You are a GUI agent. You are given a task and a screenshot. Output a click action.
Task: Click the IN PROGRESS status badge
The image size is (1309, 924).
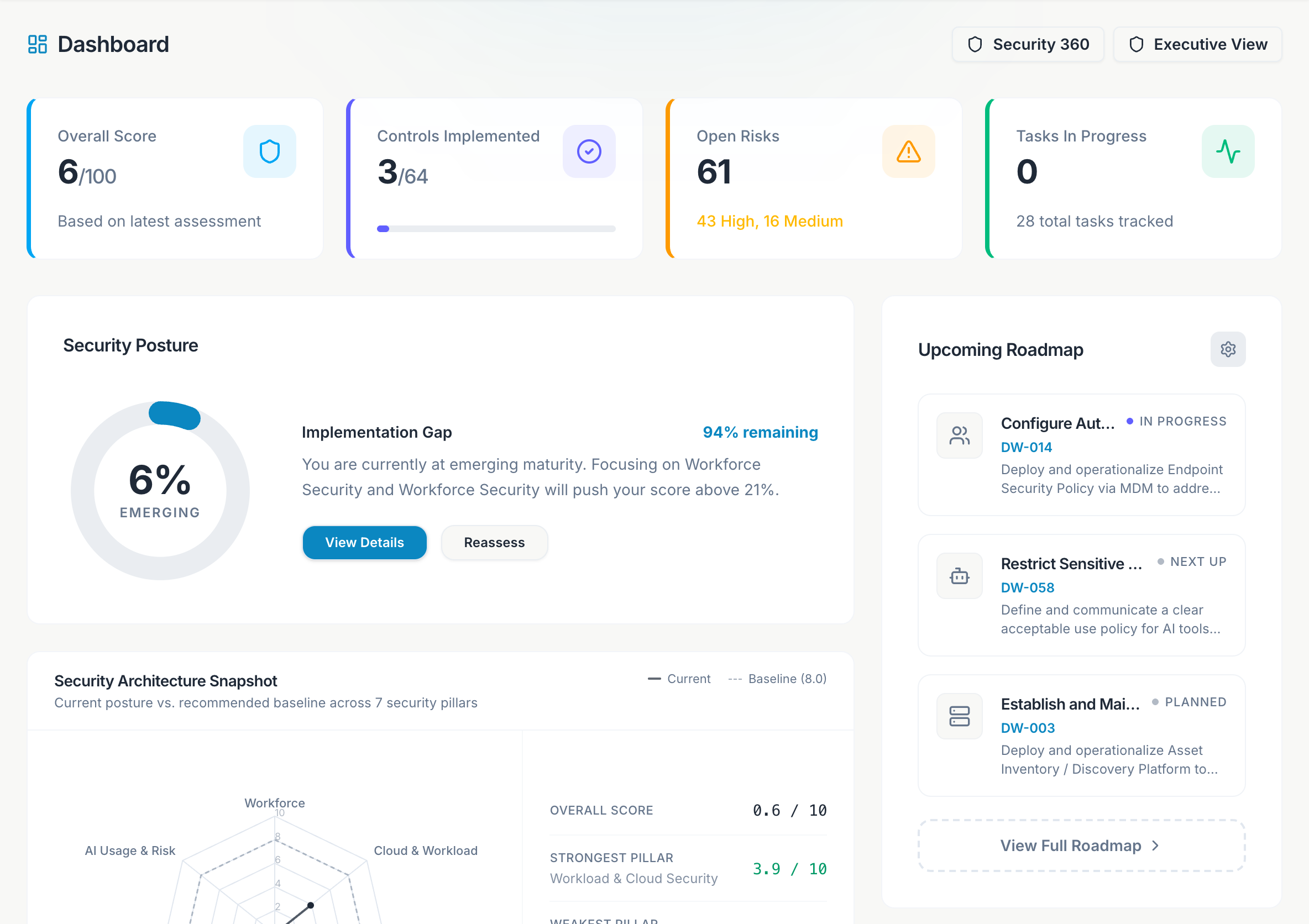coord(1177,421)
